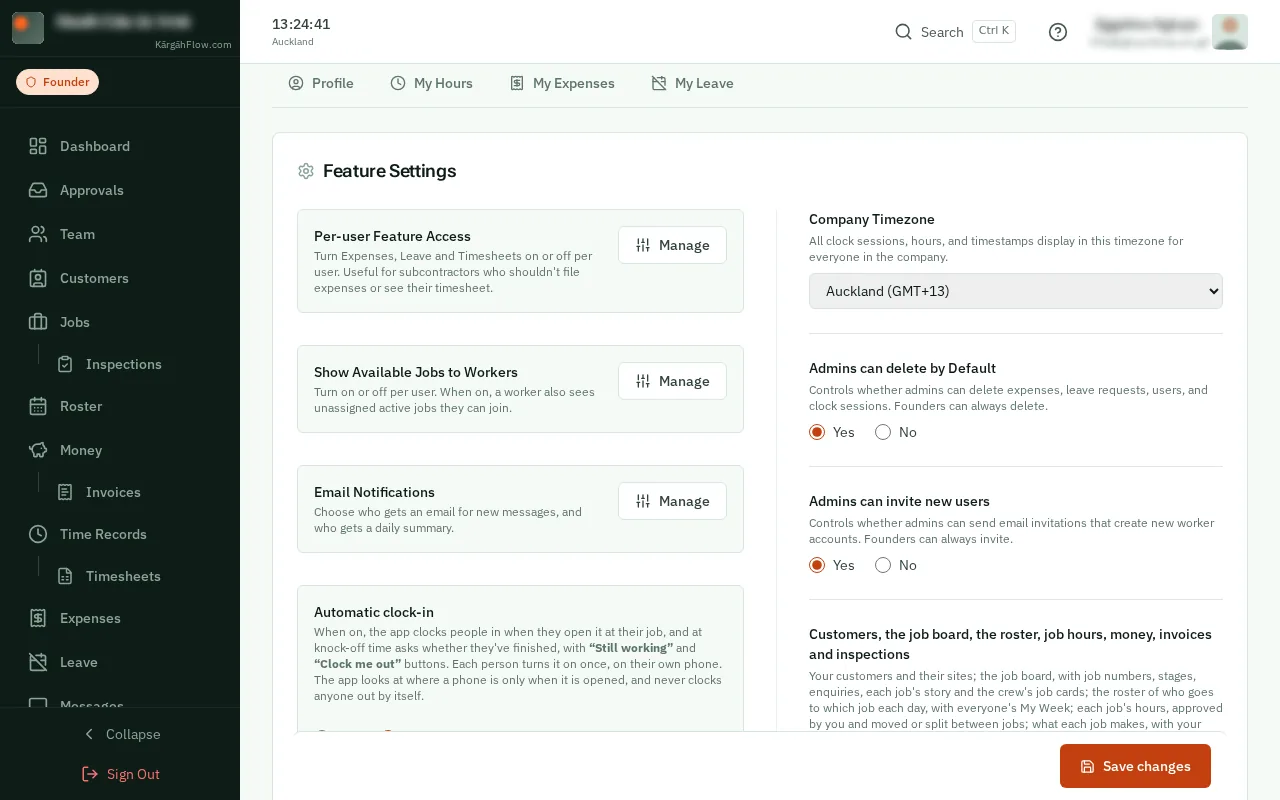The height and width of the screenshot is (800, 1280).
Task: Click the Inspections clipboard icon
Action: click(65, 364)
